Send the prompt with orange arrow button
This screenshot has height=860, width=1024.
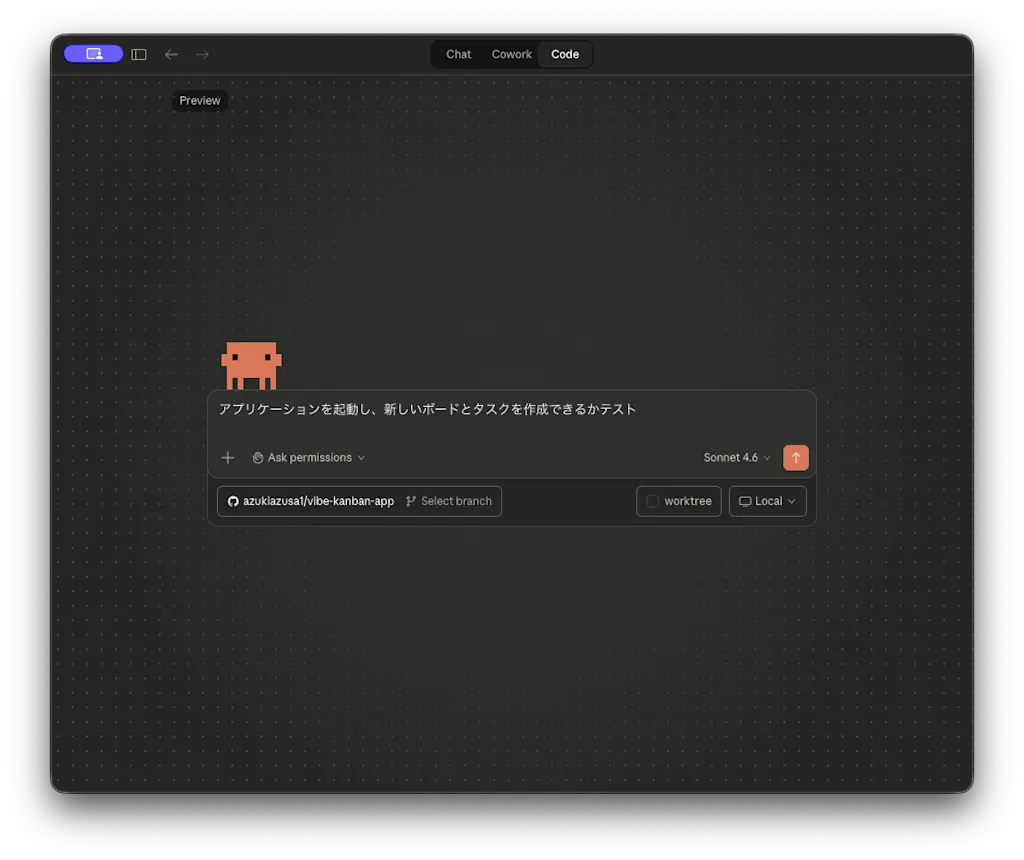click(795, 458)
